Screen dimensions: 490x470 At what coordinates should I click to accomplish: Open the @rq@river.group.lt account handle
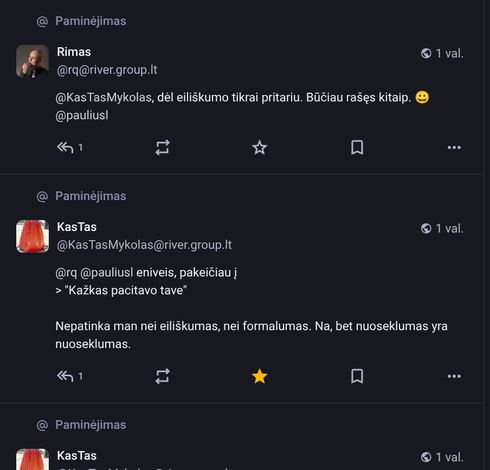pos(107,70)
